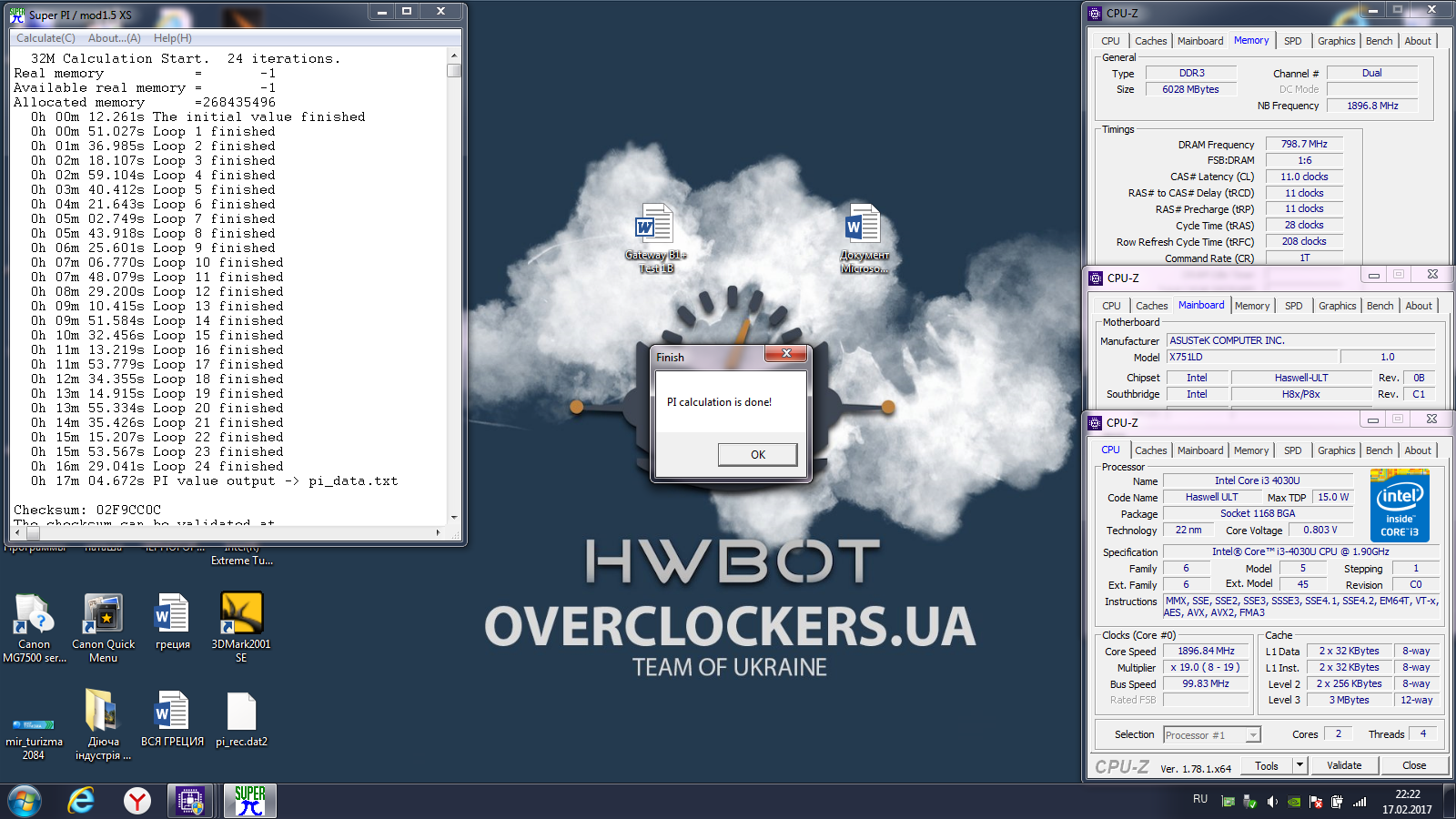Click Super PI vertical scrollbar down arrow
The width and height of the screenshot is (1456, 819).
[454, 517]
